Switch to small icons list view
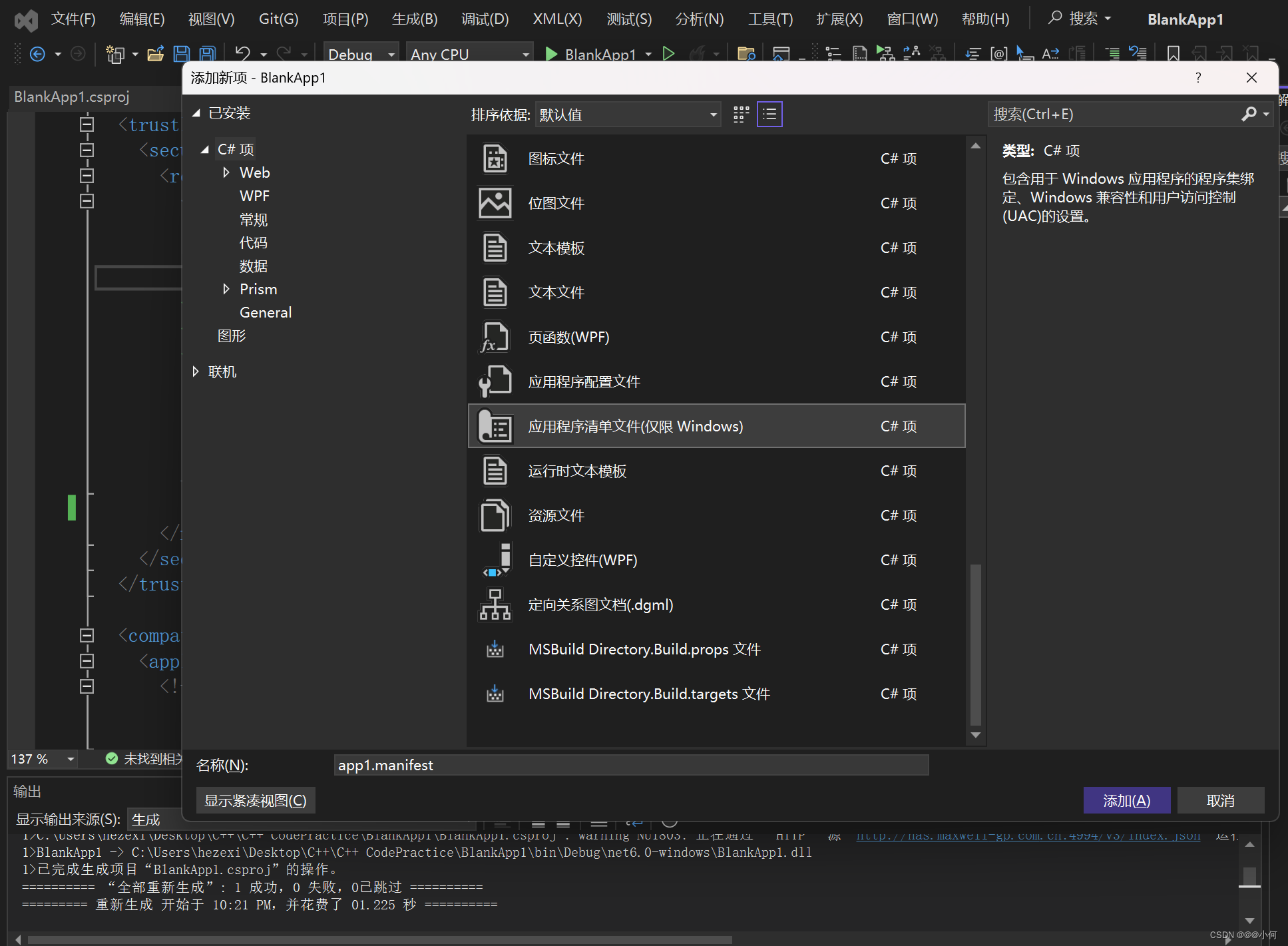This screenshot has height=946, width=1288. (x=769, y=115)
